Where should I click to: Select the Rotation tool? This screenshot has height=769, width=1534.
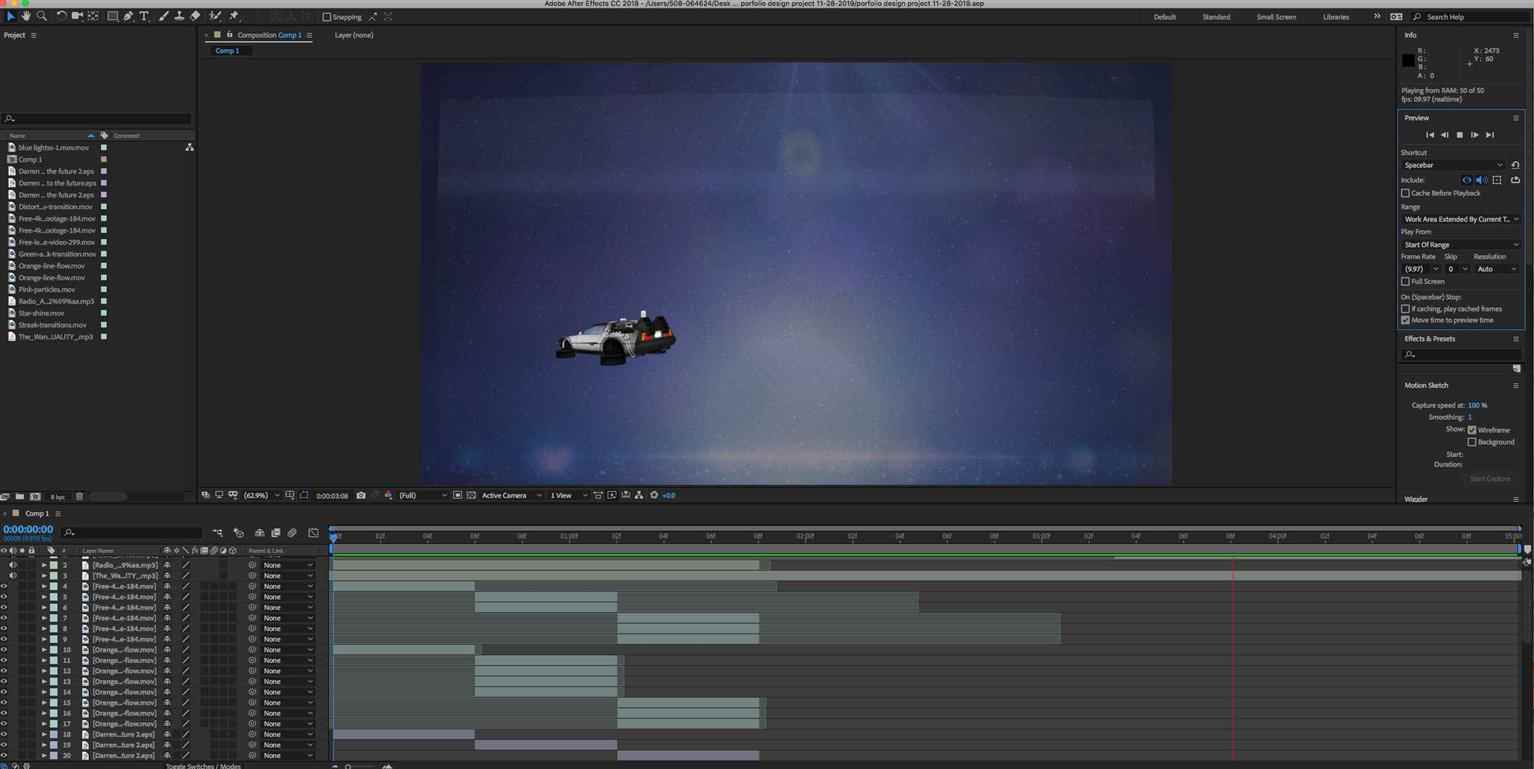61,16
